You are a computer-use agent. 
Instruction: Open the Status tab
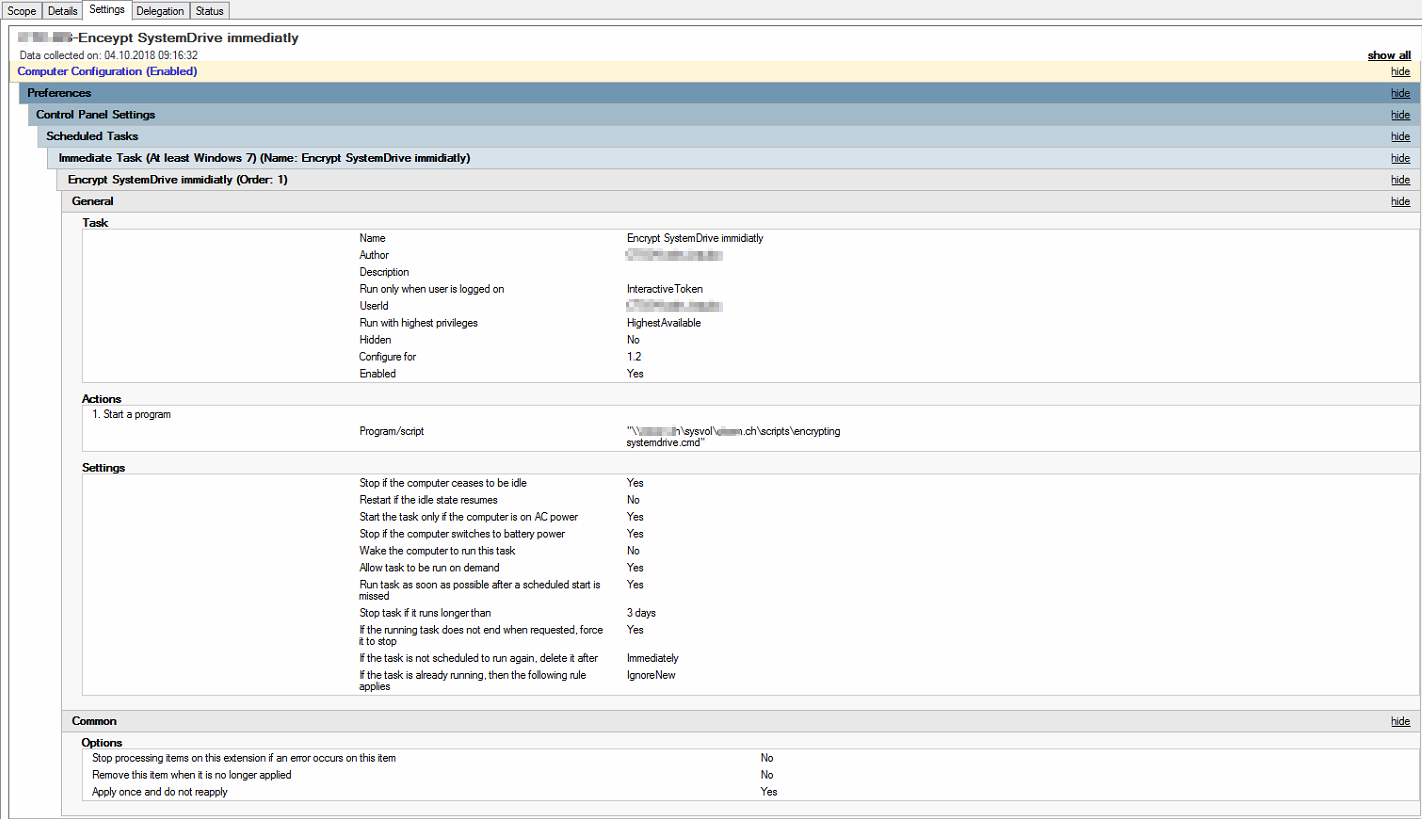pos(210,11)
